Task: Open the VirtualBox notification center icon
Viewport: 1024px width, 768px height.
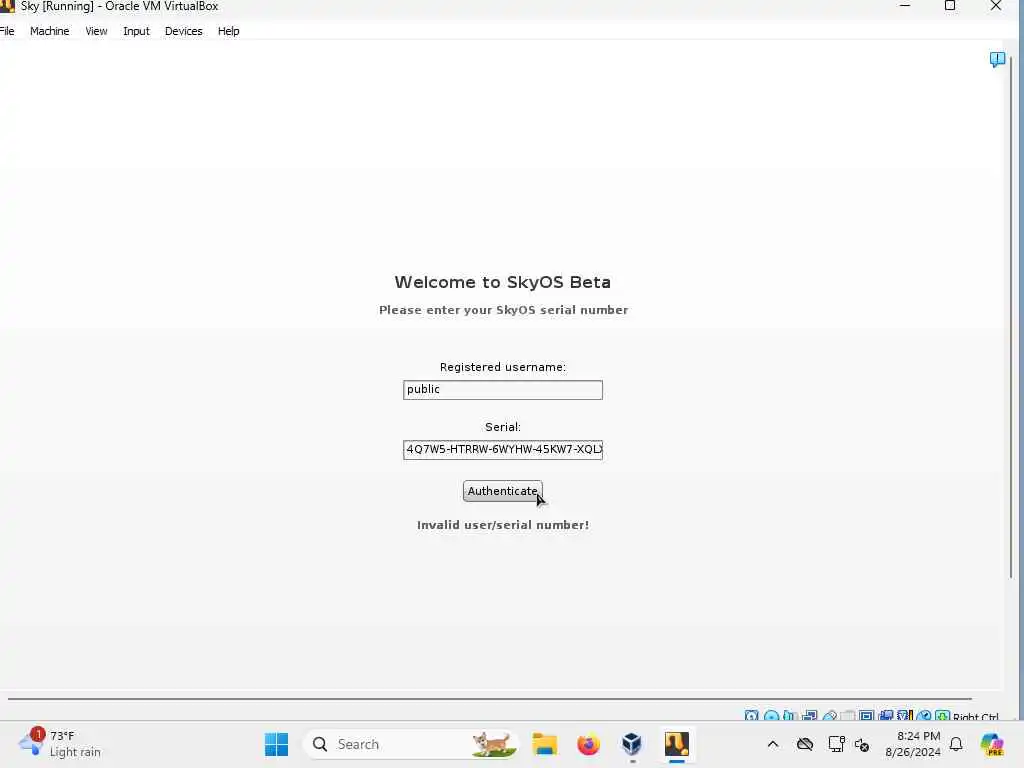Action: click(997, 59)
